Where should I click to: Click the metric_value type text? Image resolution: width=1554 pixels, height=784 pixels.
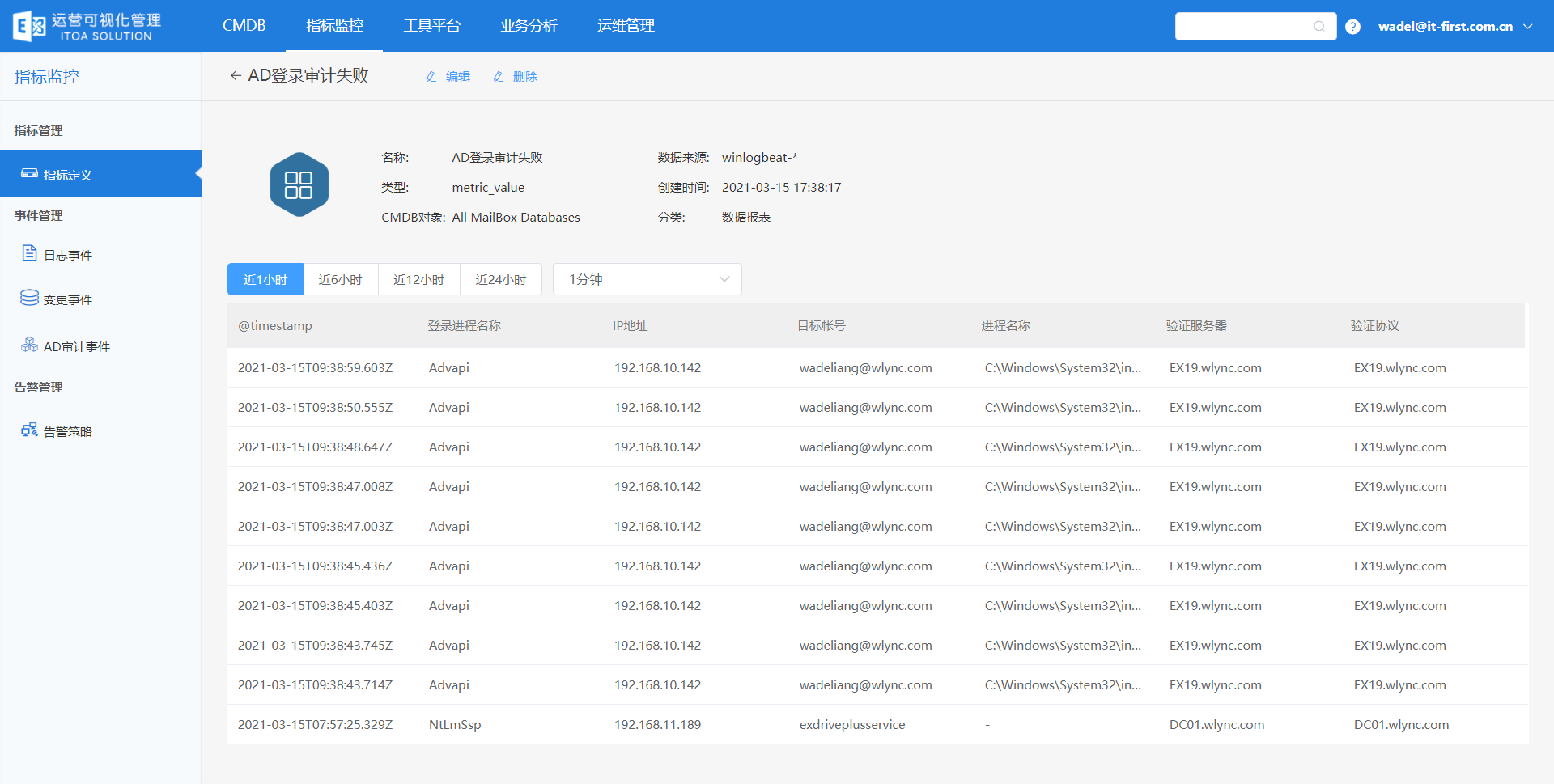tap(488, 187)
